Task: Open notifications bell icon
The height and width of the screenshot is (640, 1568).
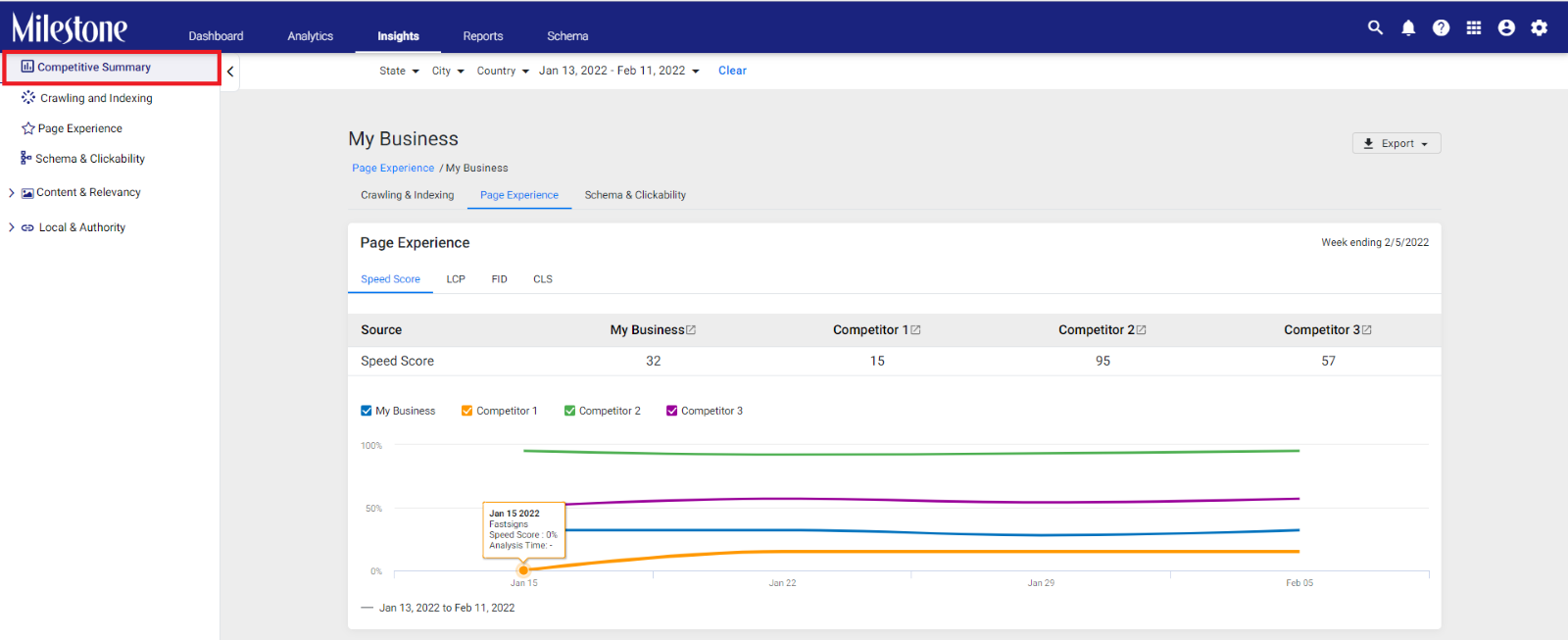Action: pyautogui.click(x=1408, y=27)
